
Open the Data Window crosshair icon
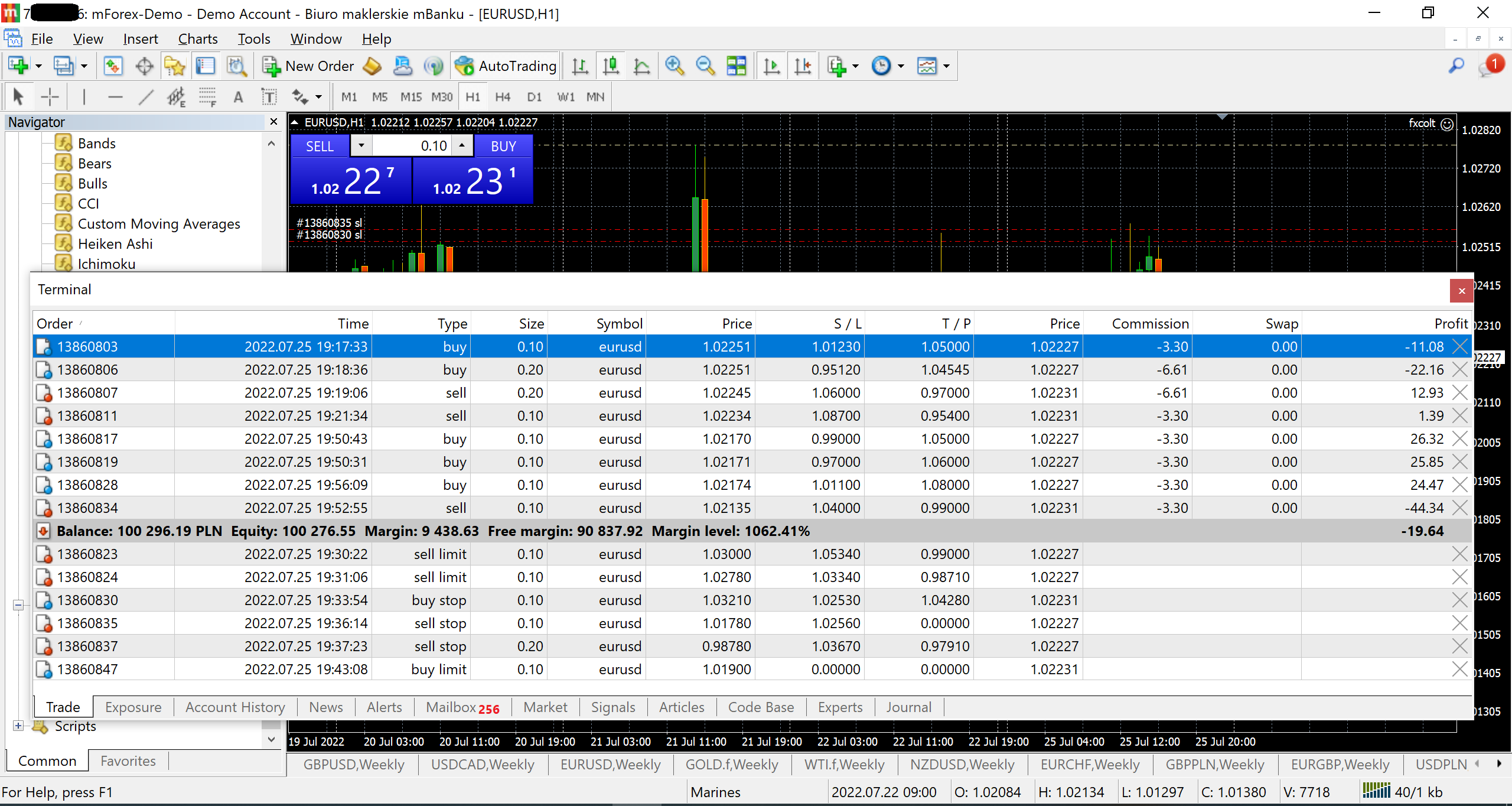144,66
